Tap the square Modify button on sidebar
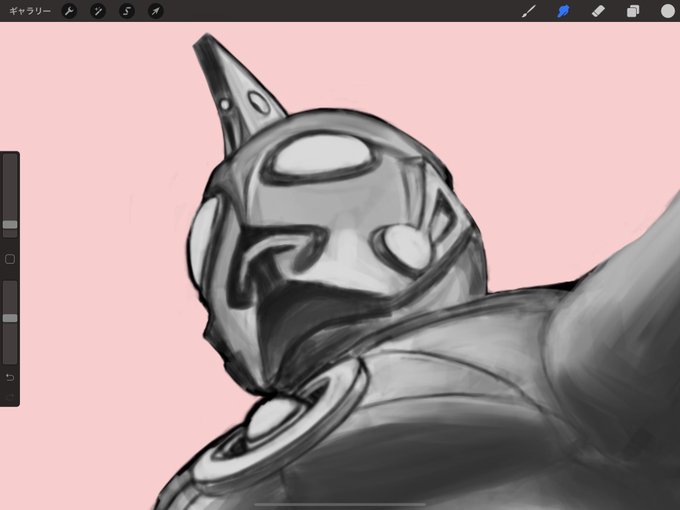 coord(10,259)
